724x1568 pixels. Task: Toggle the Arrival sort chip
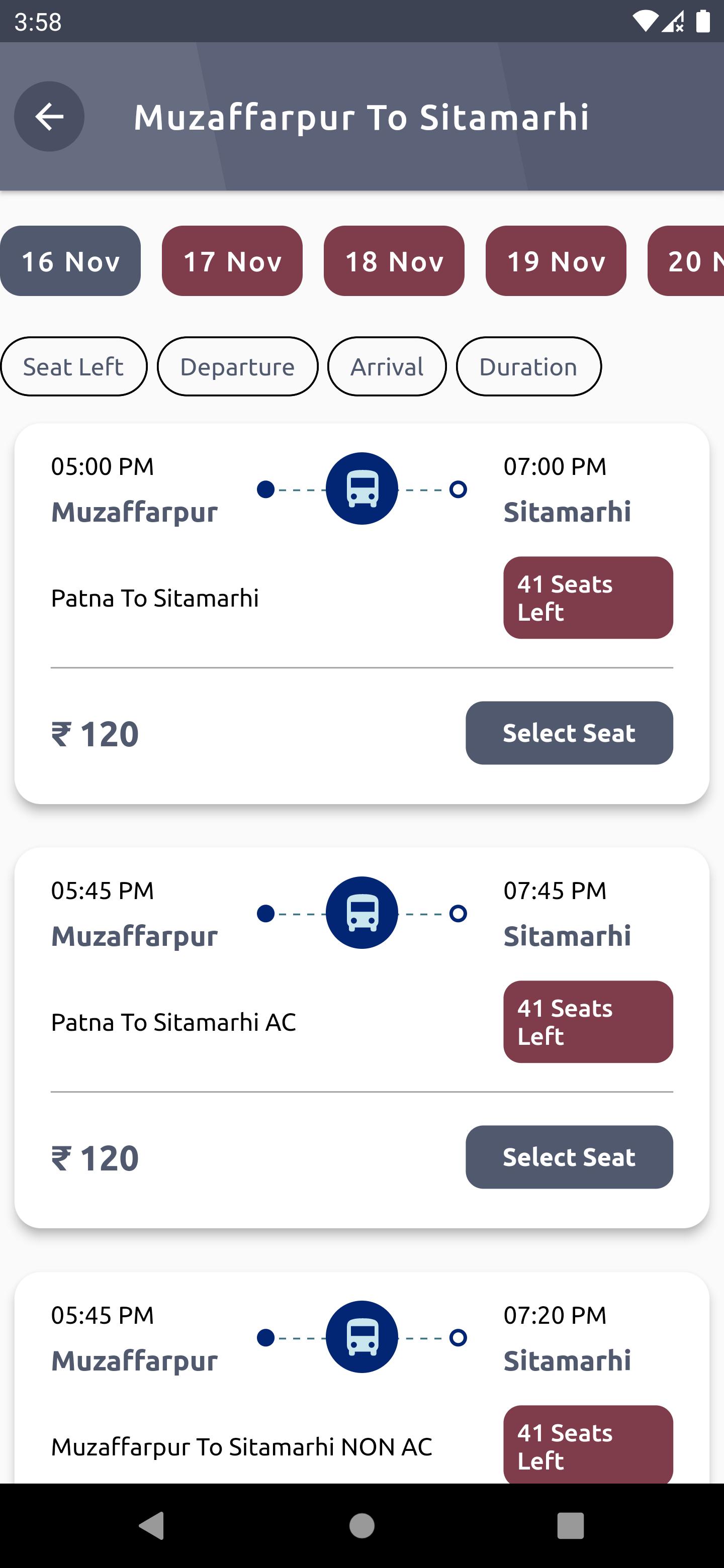[387, 366]
